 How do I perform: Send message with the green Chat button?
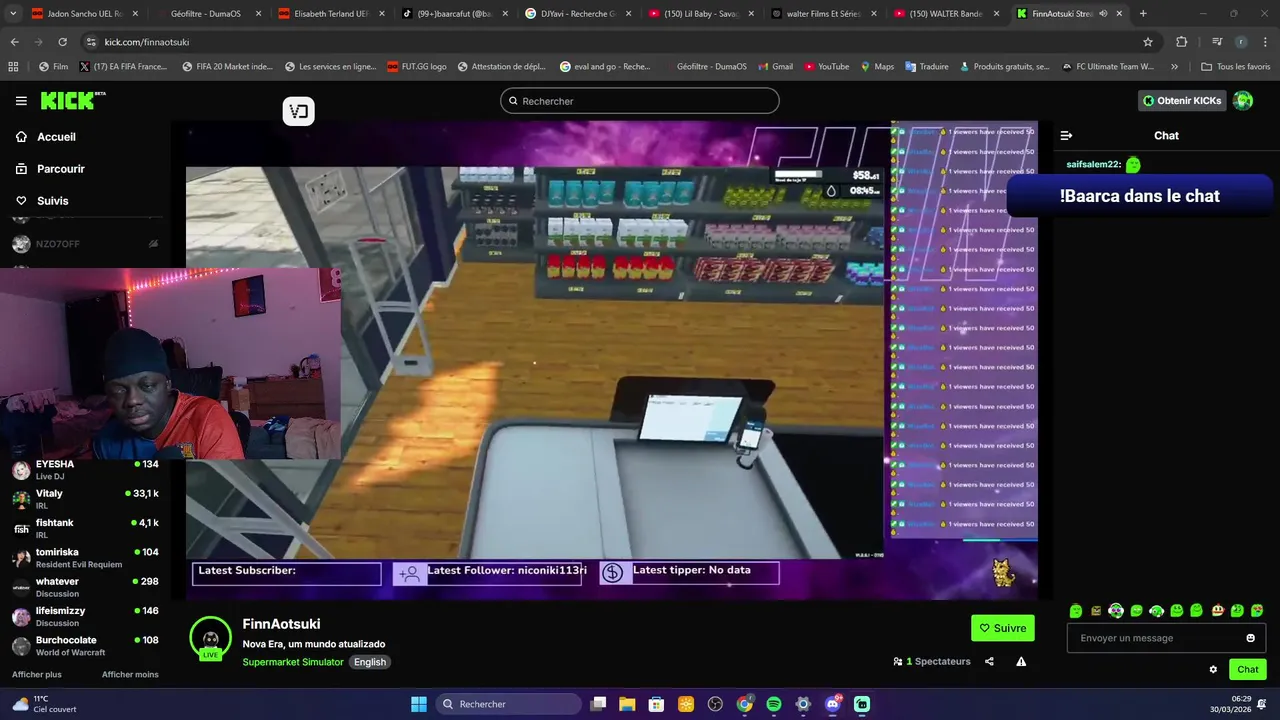(x=1248, y=670)
